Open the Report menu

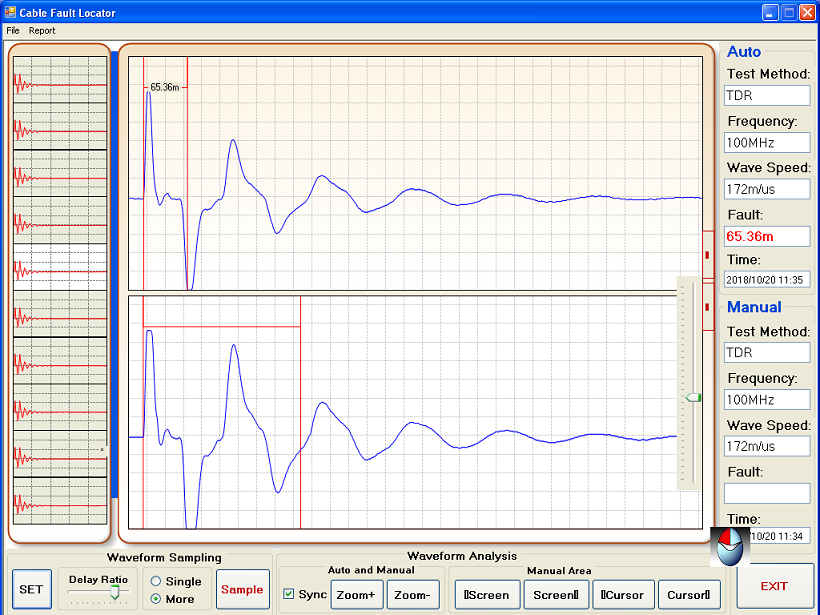point(42,31)
